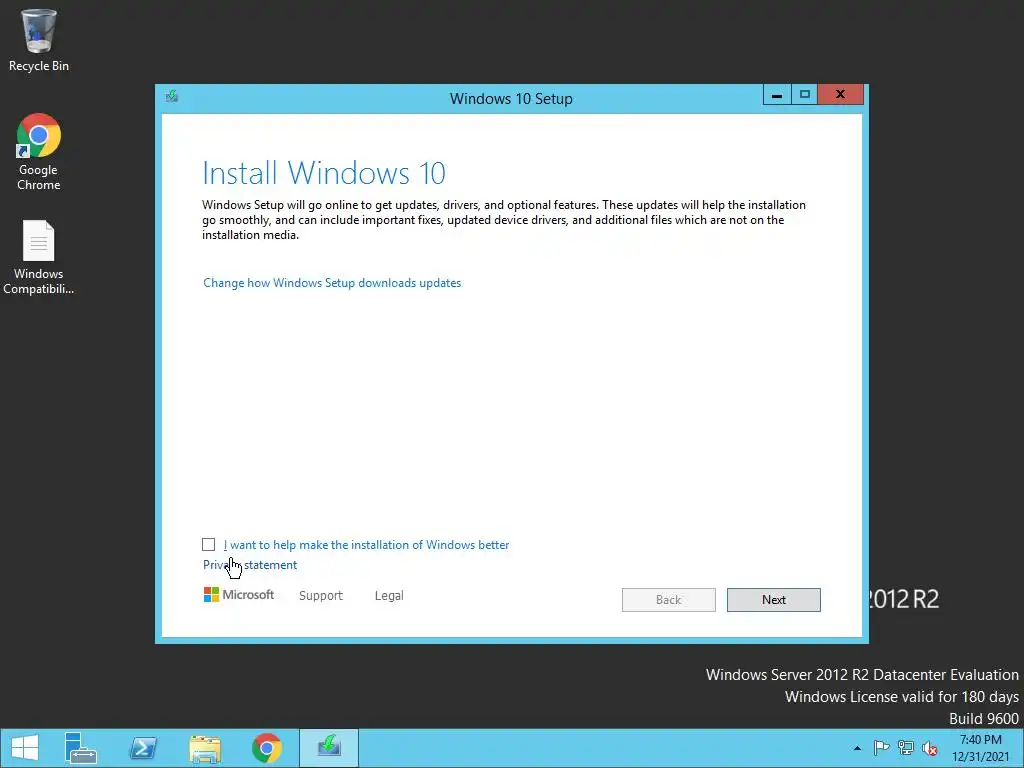Screen dimensions: 1024x768
Task: Launch Server Manager from the taskbar
Action: (81, 748)
